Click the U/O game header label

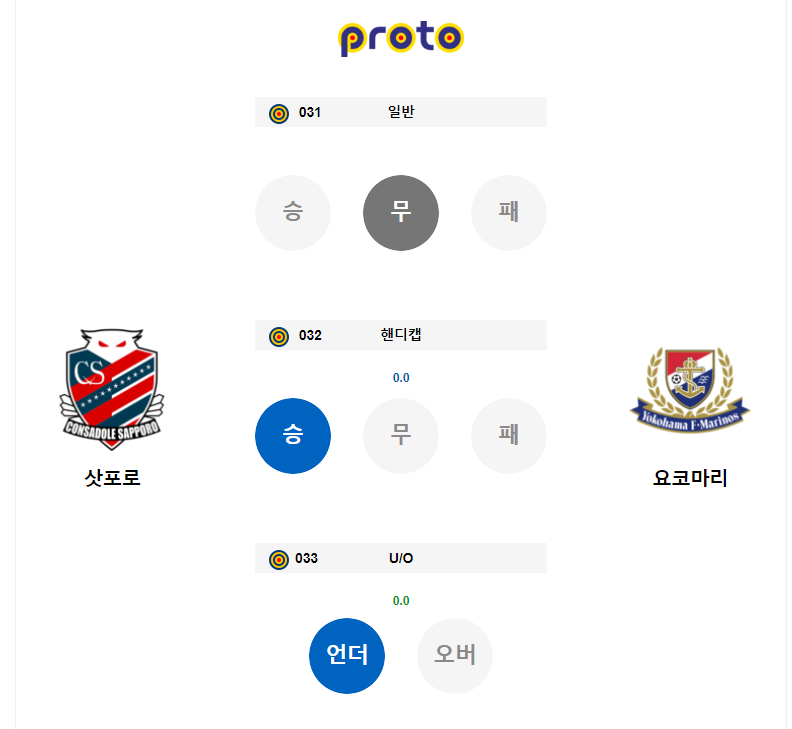coord(401,558)
